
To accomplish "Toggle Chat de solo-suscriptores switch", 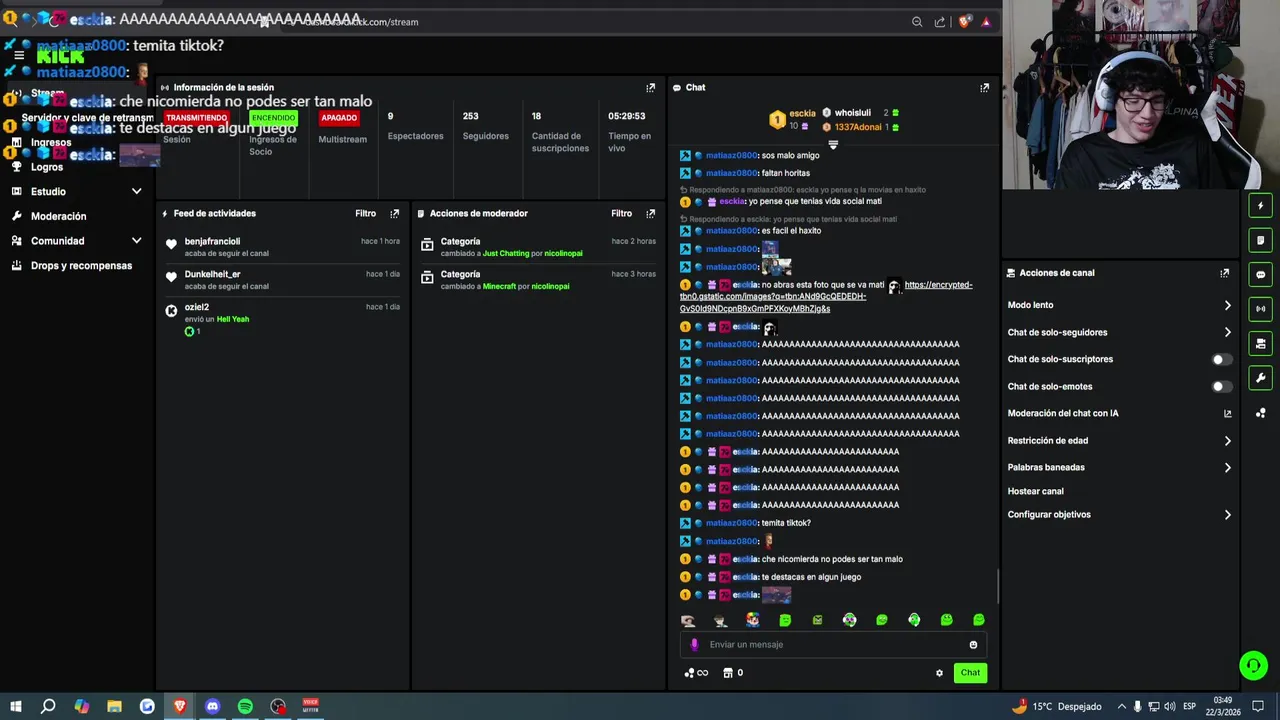I will click(1221, 360).
